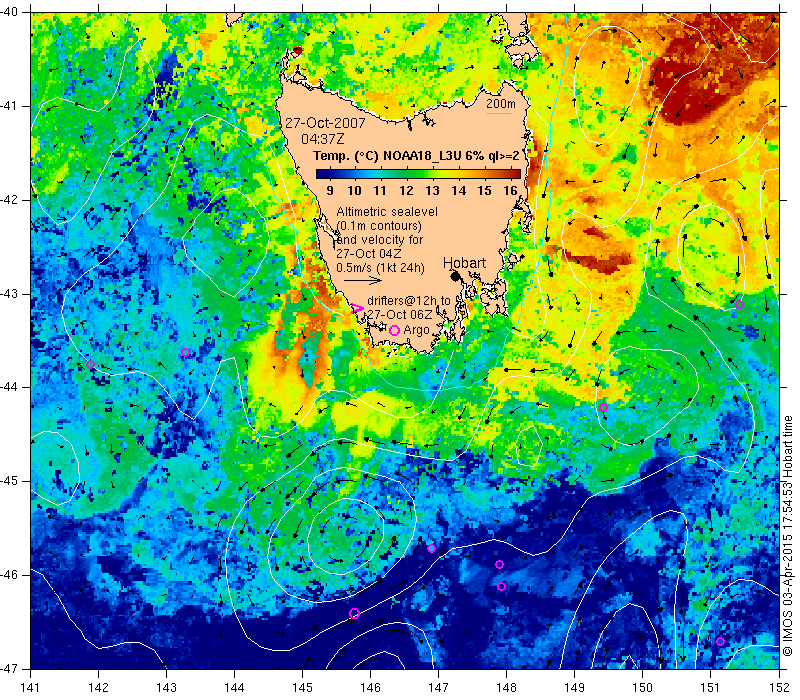Click the 'Temp. (°C) NOAA18_L3U' title text
The image size is (800, 700).
click(x=388, y=156)
